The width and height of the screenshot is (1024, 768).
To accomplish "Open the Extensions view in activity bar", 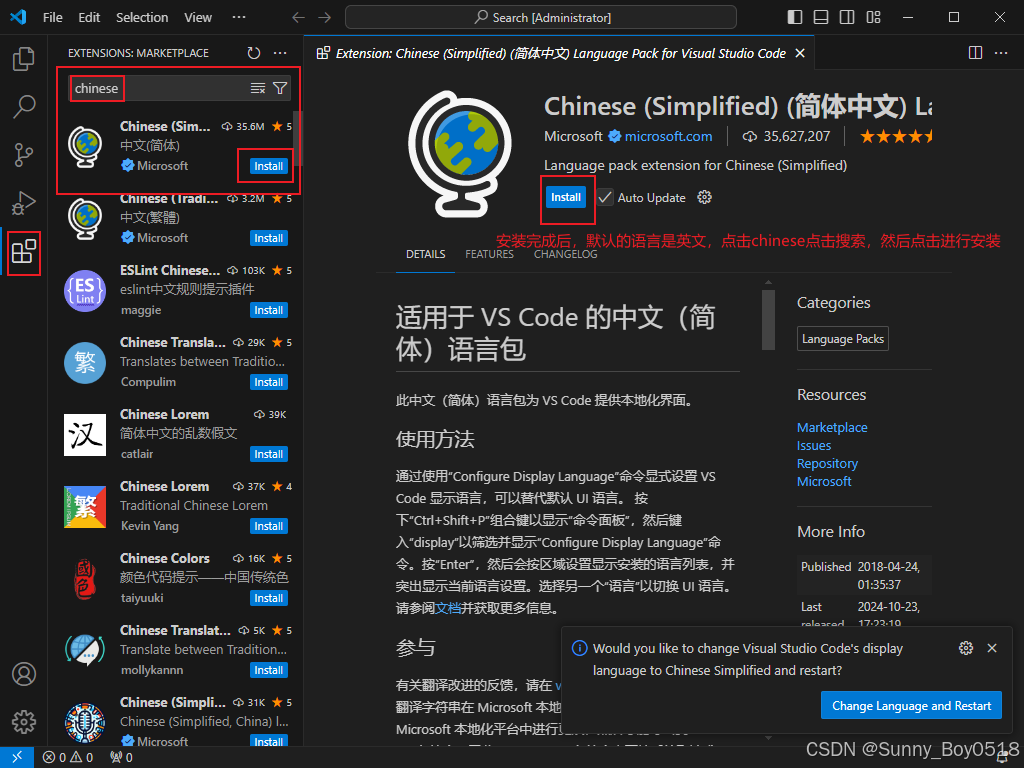I will [x=24, y=251].
